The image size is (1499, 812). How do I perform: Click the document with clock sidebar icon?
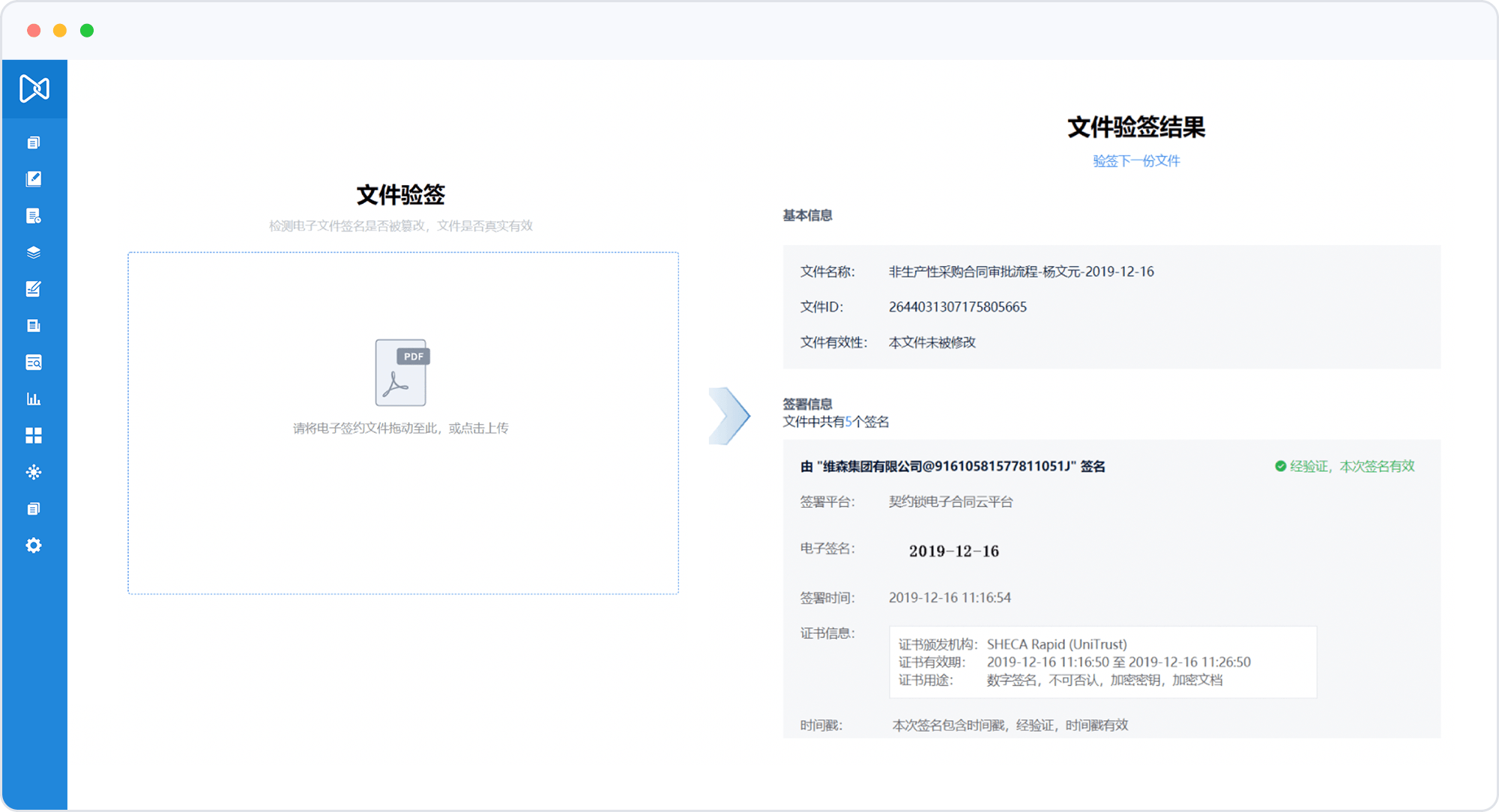[34, 216]
